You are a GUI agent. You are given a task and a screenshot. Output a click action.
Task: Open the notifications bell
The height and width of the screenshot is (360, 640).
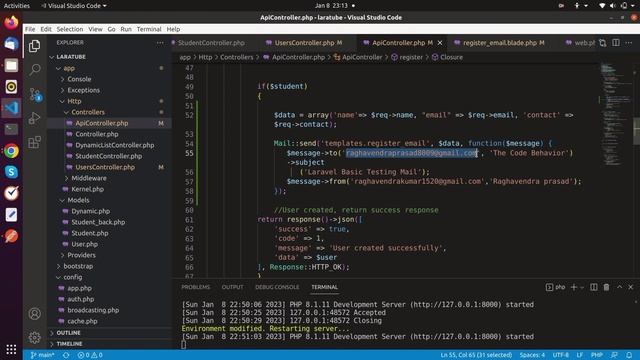click(x=629, y=355)
